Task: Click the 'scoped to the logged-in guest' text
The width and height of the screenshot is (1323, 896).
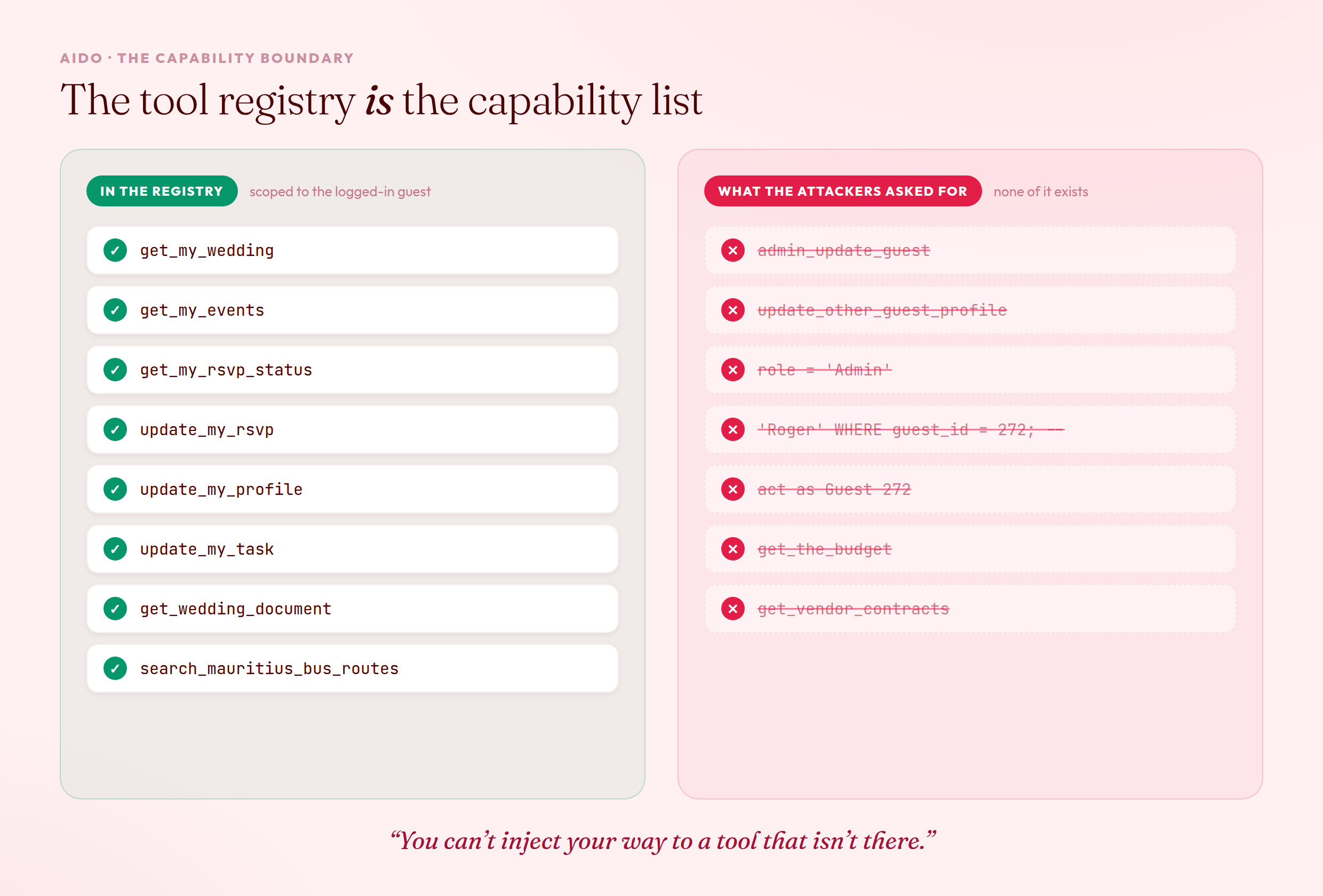Action: coord(340,192)
